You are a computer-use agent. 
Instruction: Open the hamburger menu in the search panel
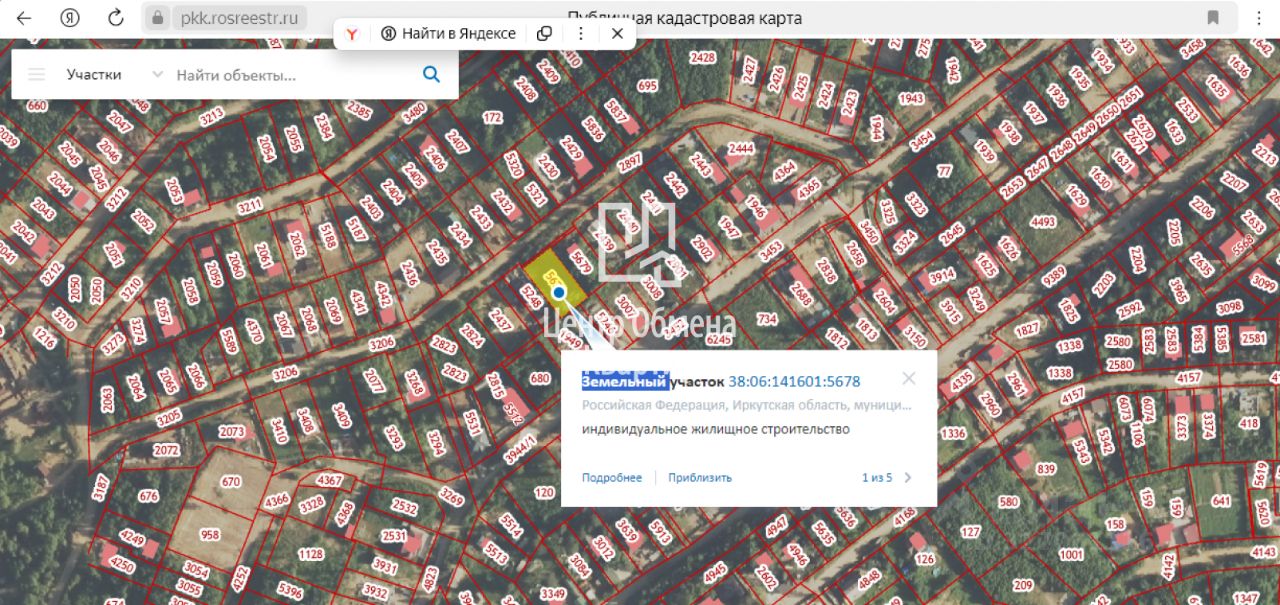37,74
